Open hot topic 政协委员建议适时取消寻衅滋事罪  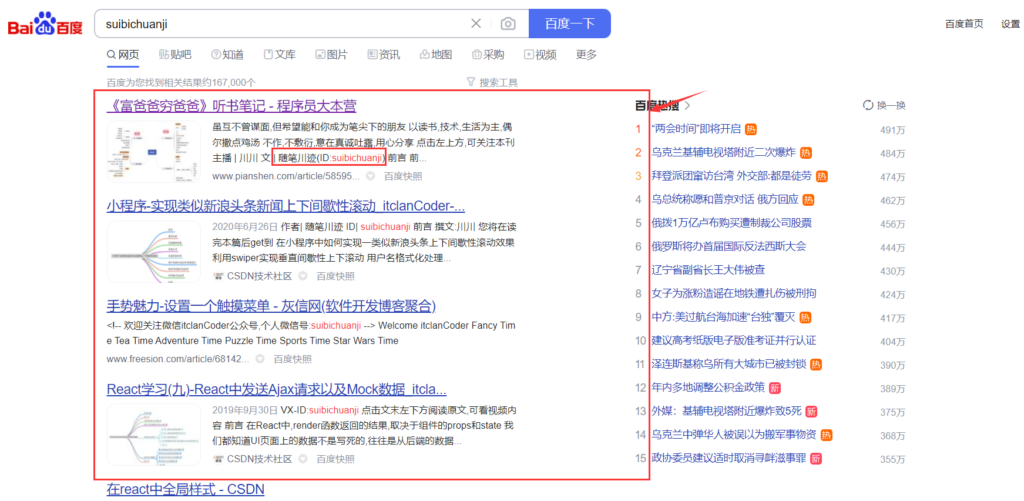[x=729, y=459]
